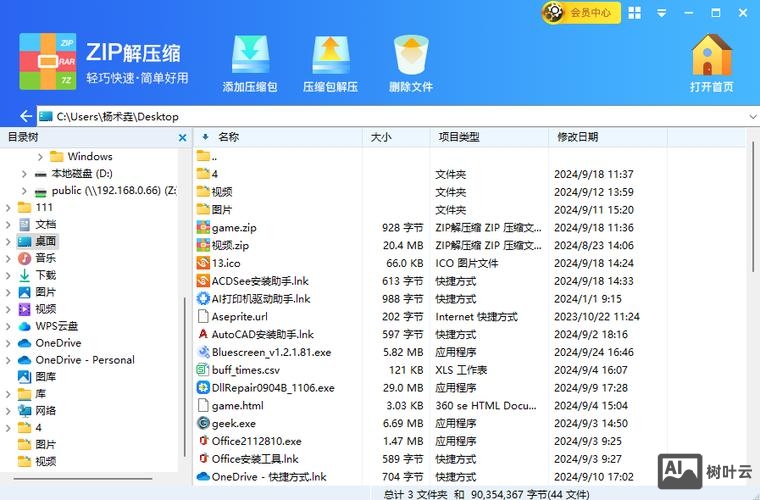Click the type 'Internet 快捷方式'
This screenshot has width=760, height=500.
point(476,317)
